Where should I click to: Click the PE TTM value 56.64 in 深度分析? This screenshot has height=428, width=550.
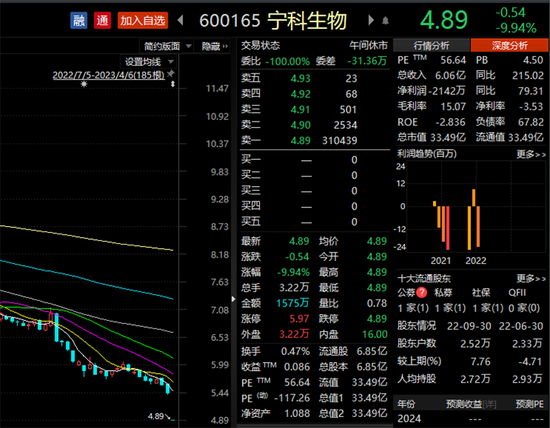pyautogui.click(x=453, y=60)
